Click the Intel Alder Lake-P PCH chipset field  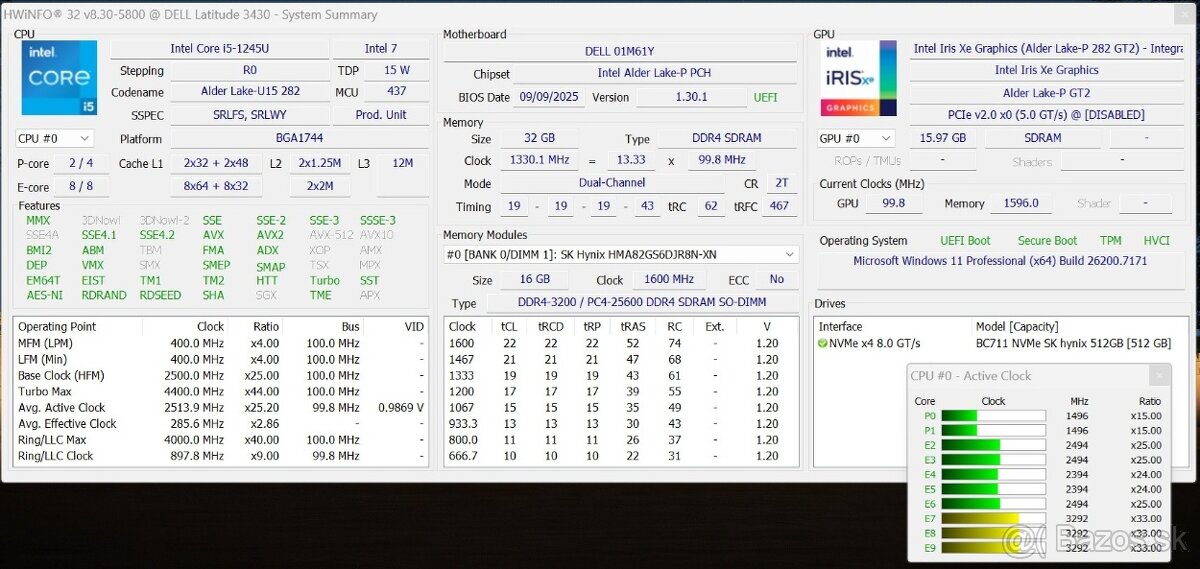(x=653, y=73)
